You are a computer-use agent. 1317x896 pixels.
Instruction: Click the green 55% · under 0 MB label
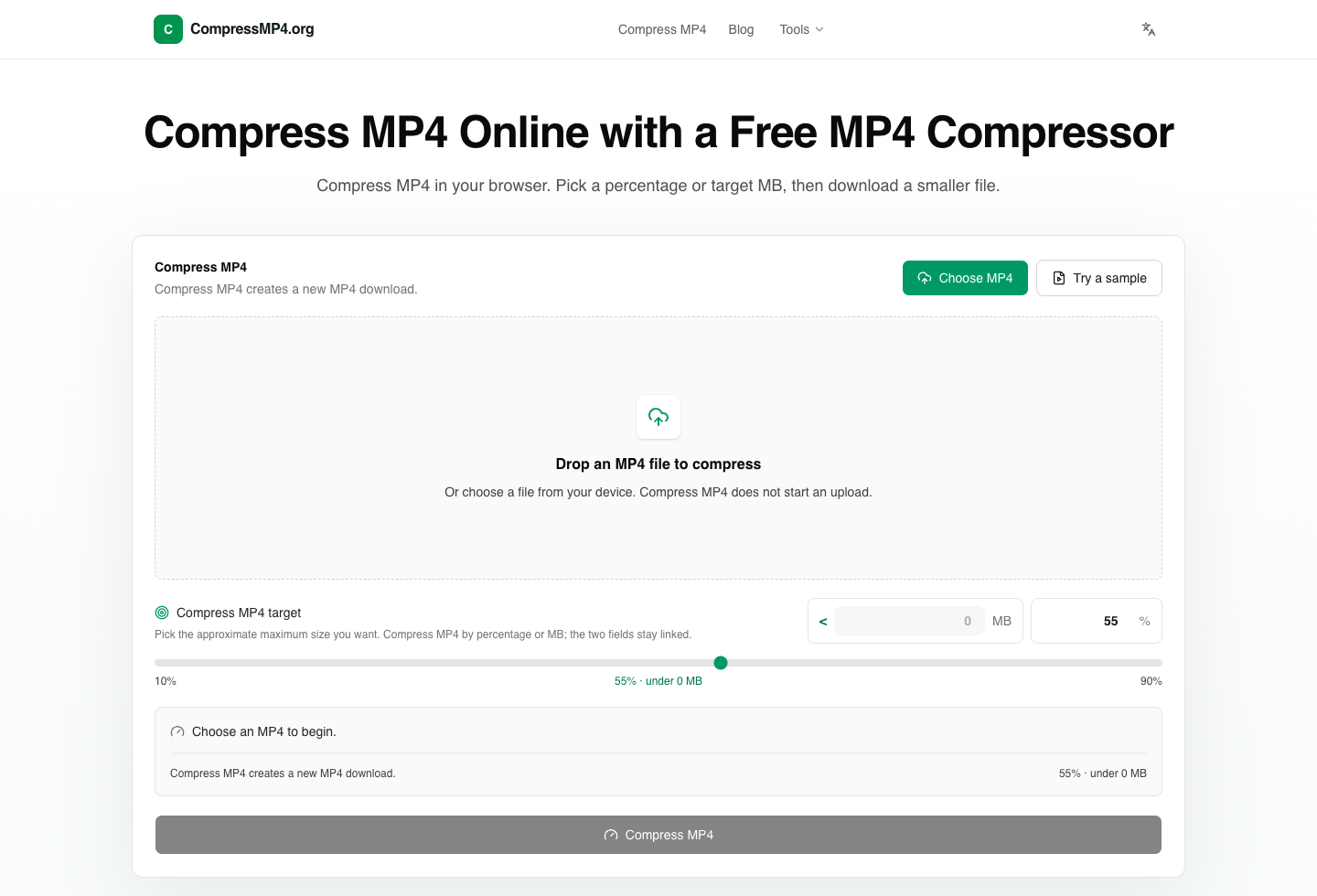pos(658,681)
